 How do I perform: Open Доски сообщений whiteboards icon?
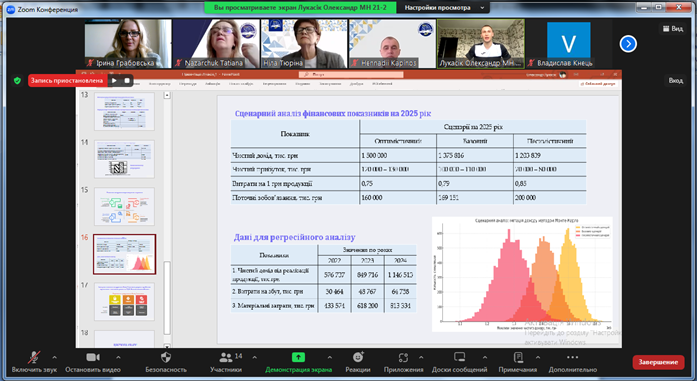coord(459,357)
